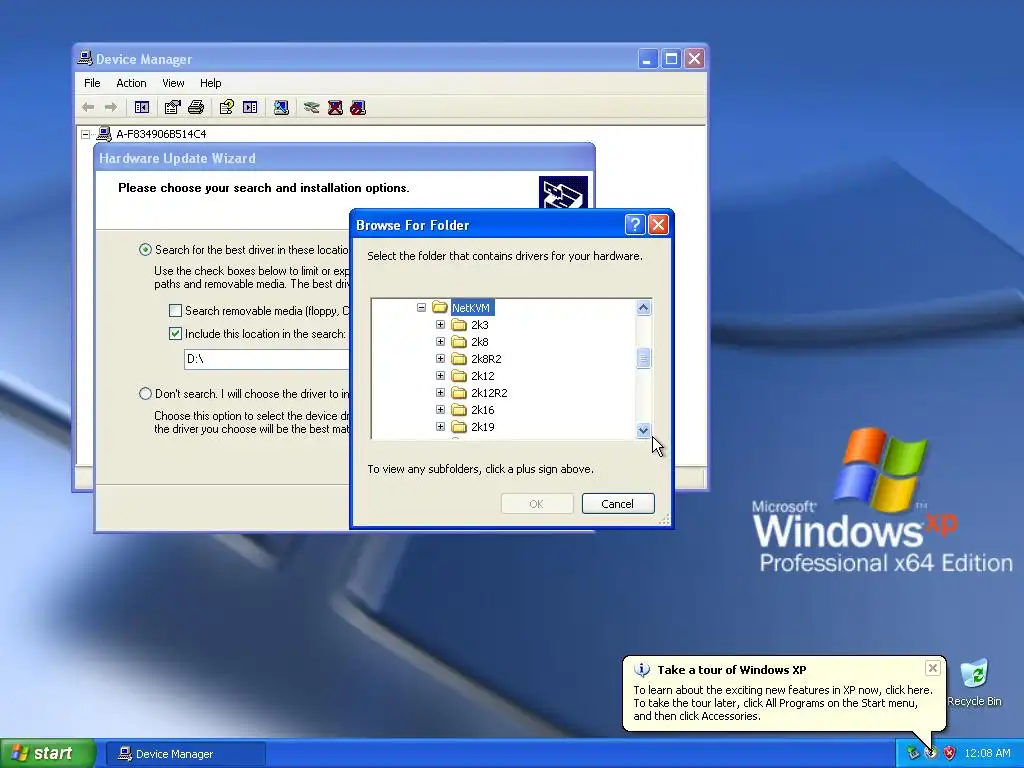Screen dimensions: 1024x768
Task: Click the folder tree scroll down arrow
Action: click(643, 430)
